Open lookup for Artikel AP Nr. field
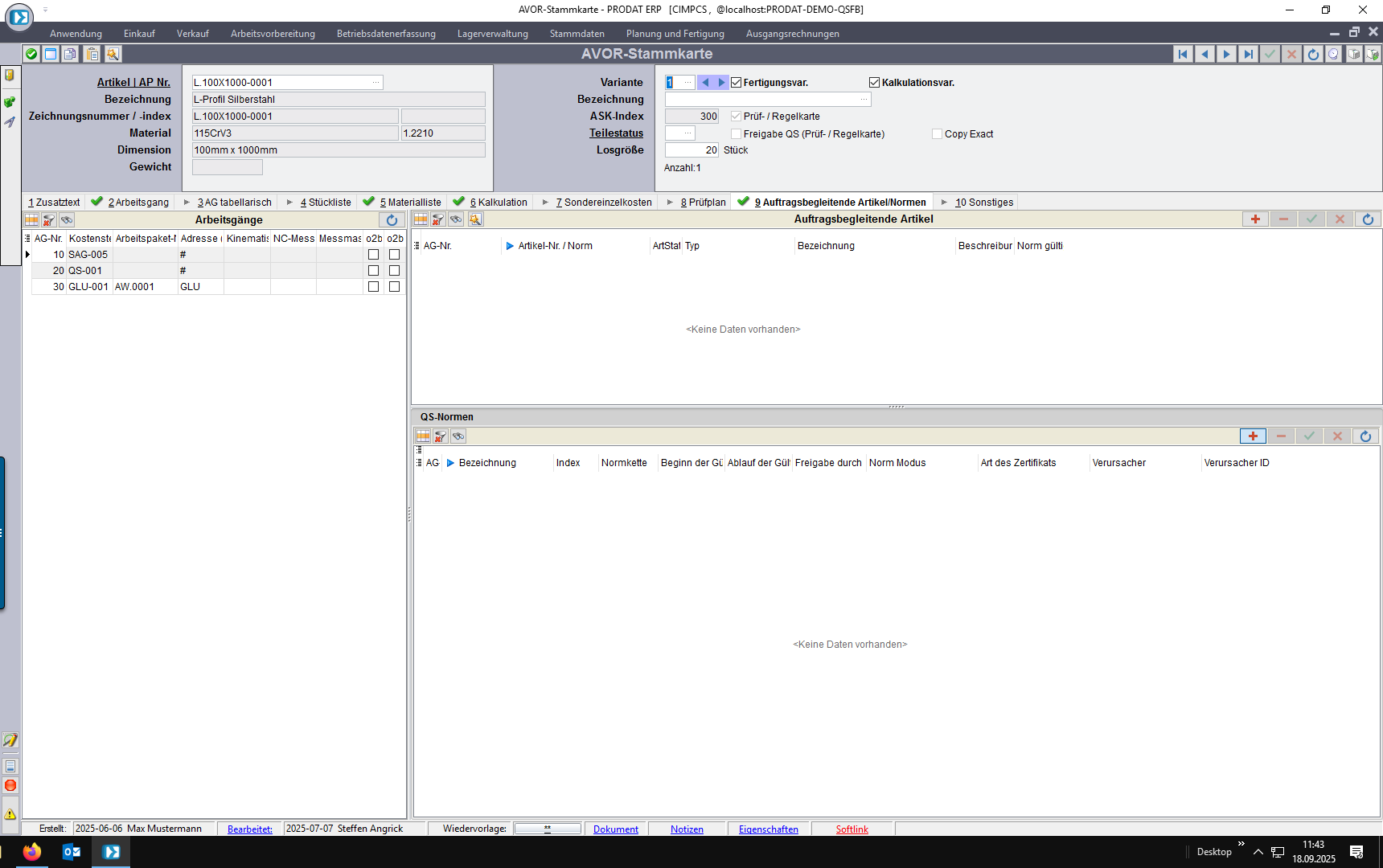This screenshot has width=1383, height=868. [x=376, y=83]
